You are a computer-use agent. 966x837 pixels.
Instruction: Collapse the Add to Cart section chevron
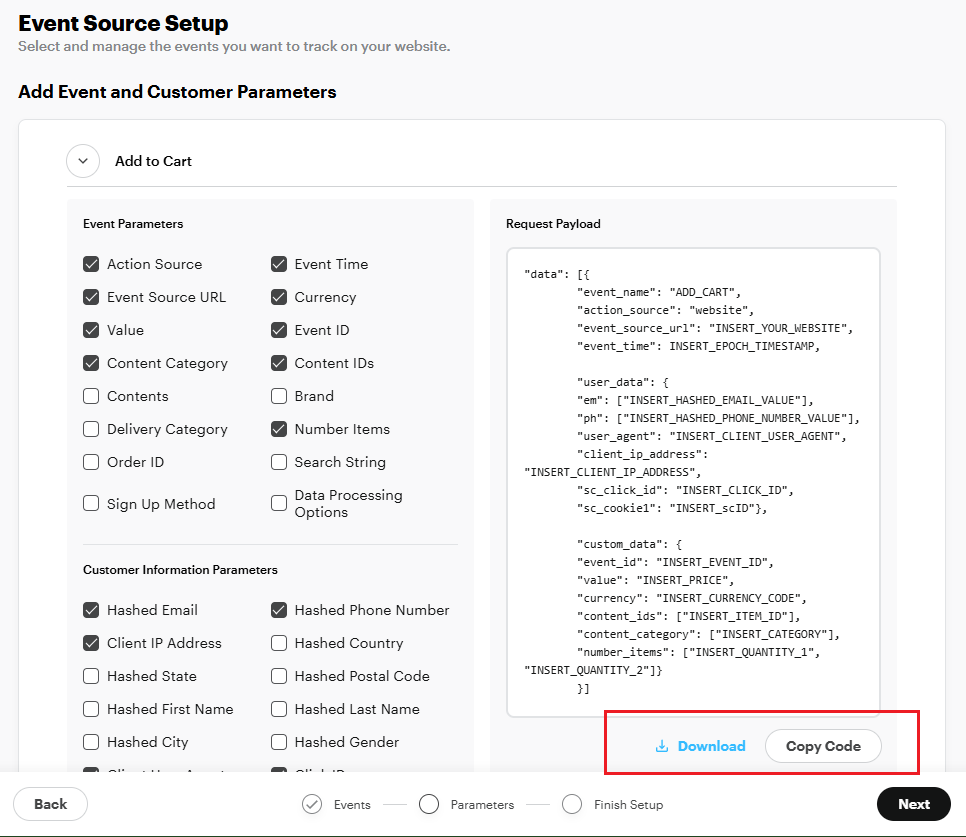[83, 161]
